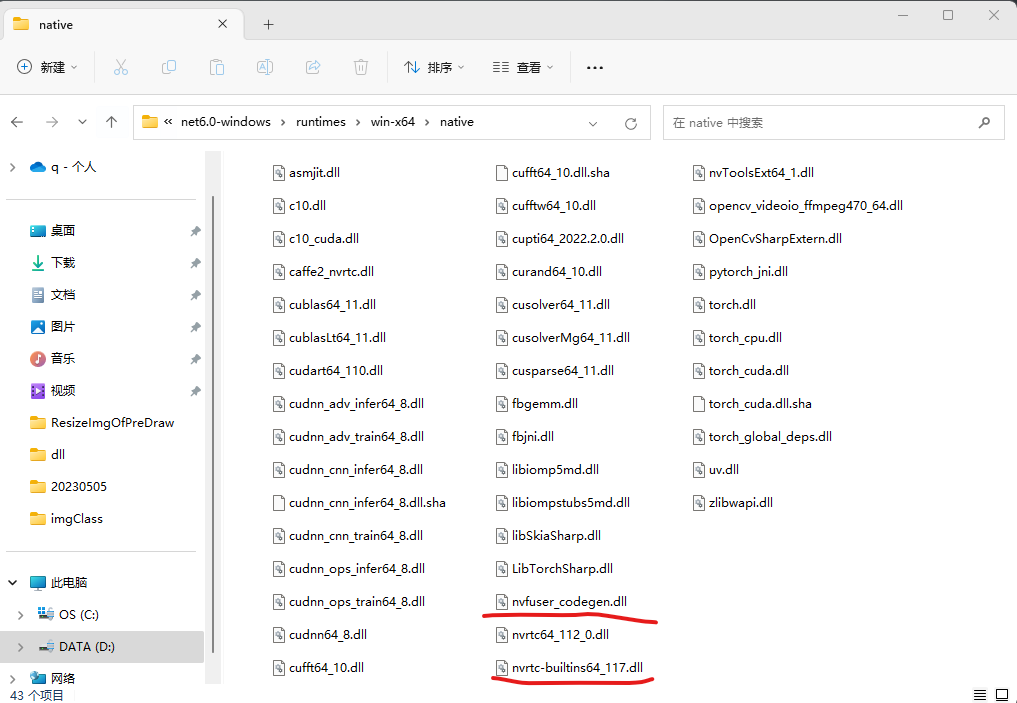Delete files using the trash icon

[359, 67]
